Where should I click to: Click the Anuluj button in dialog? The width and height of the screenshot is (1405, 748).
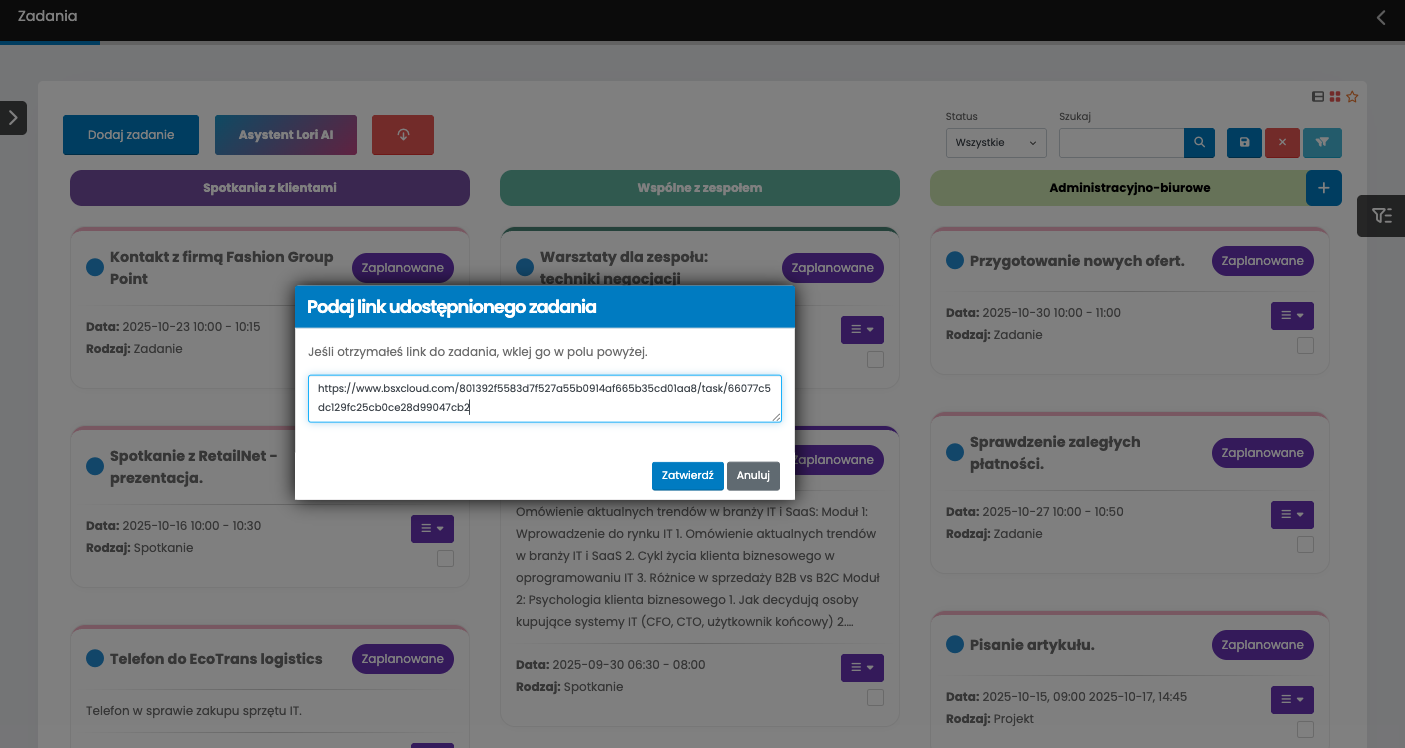753,476
